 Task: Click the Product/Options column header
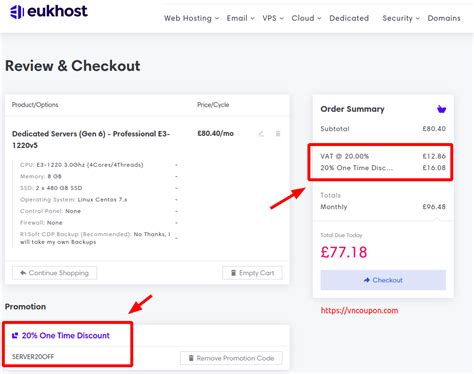[35, 105]
